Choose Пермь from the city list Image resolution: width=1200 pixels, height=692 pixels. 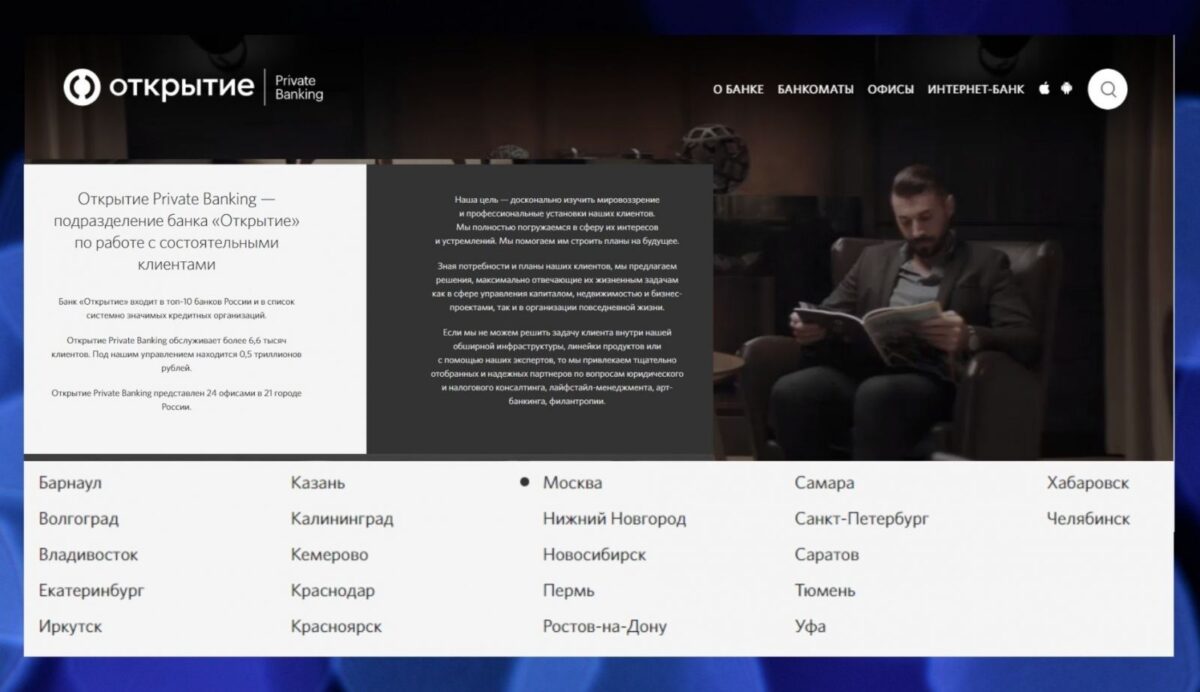coord(568,591)
